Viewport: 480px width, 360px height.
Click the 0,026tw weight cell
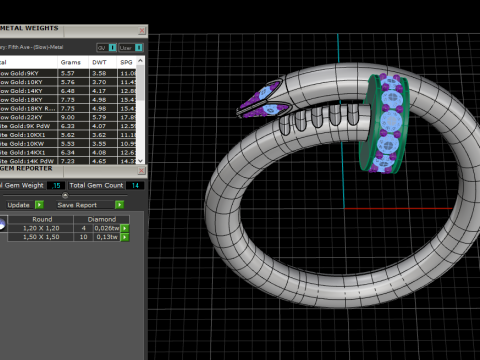(x=107, y=228)
